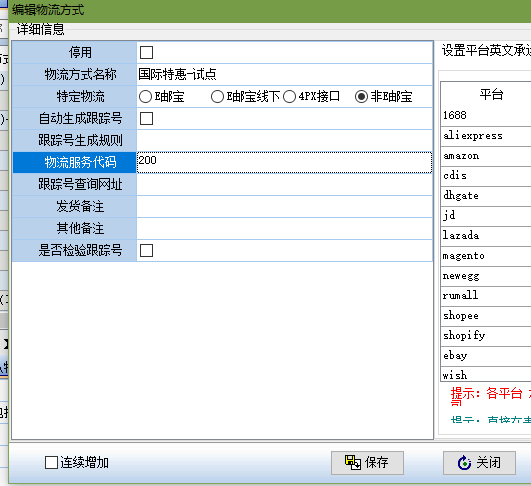Click the 保存 button
The image size is (531, 486).
(367, 463)
